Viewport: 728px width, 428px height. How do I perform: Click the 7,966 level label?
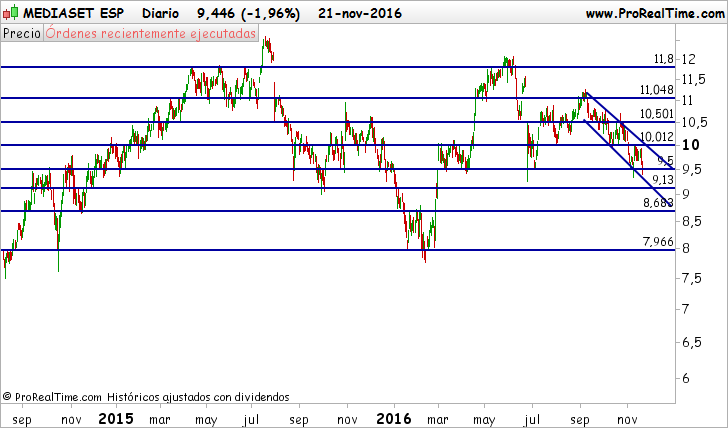click(658, 241)
